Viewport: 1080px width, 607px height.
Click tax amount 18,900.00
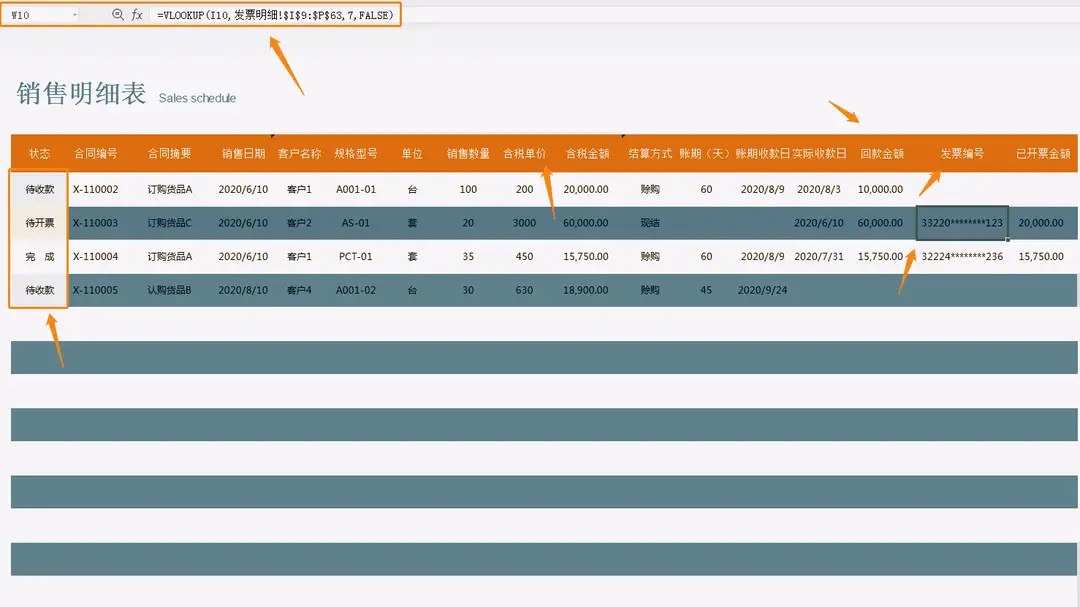coord(586,290)
